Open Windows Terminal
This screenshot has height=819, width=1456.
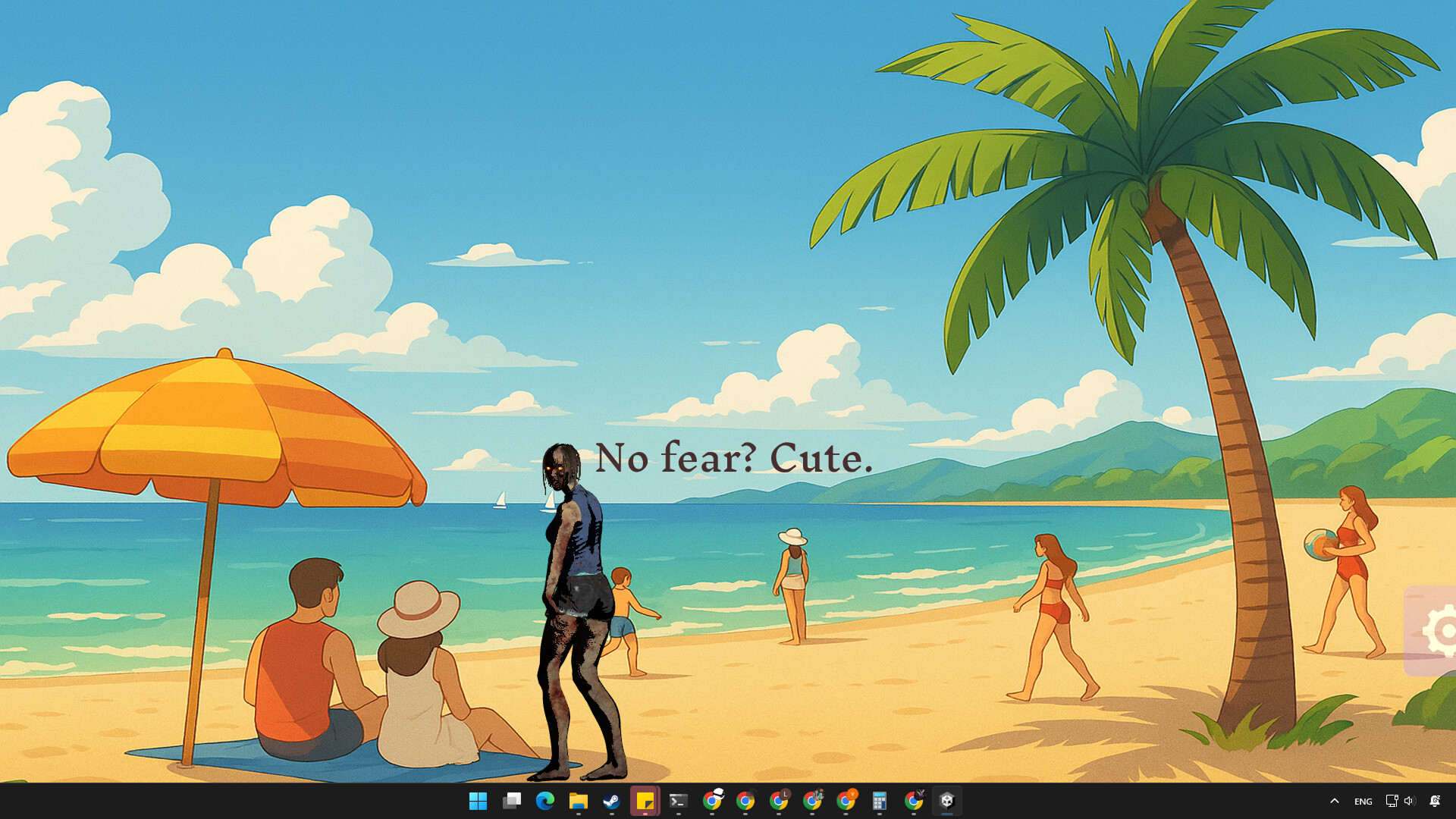click(x=679, y=801)
